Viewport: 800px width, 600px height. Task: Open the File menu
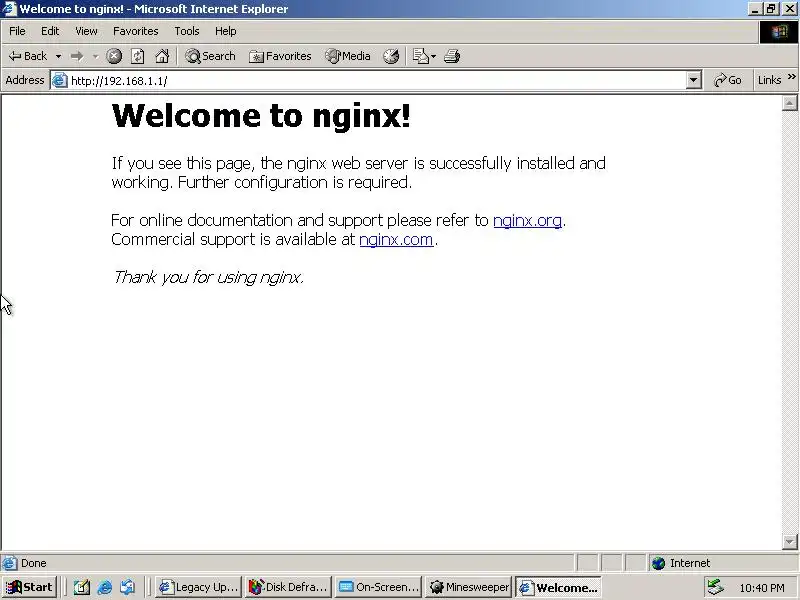click(17, 31)
